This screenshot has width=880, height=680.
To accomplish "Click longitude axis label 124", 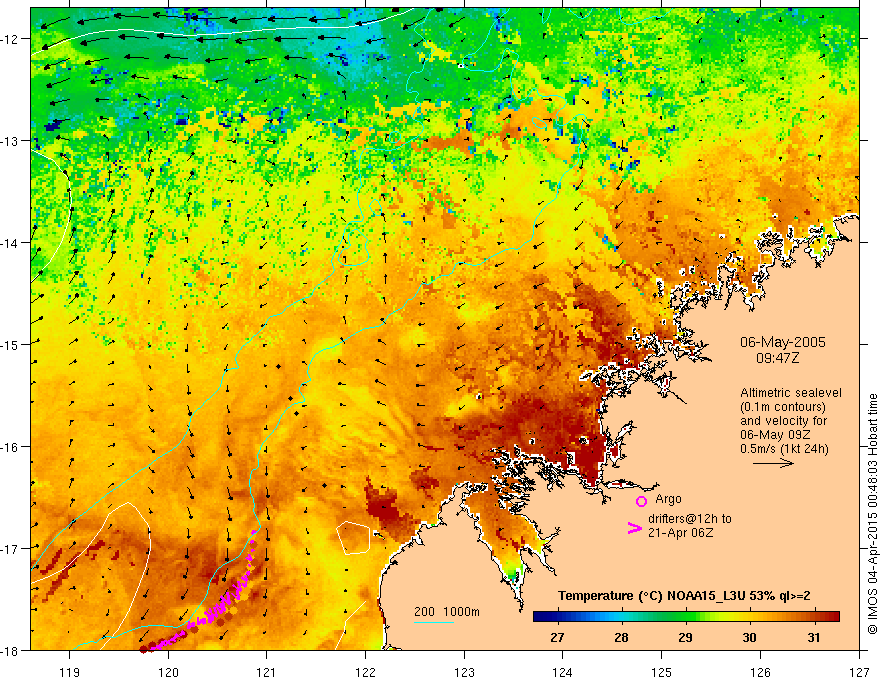I will pyautogui.click(x=563, y=672).
